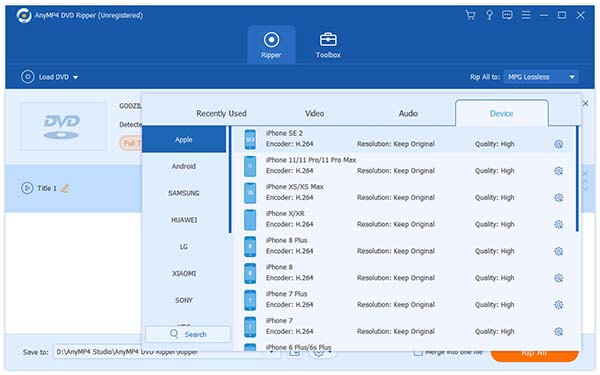Open settings gear for iPhone 8 Plus
The image size is (600, 375).
558,251
